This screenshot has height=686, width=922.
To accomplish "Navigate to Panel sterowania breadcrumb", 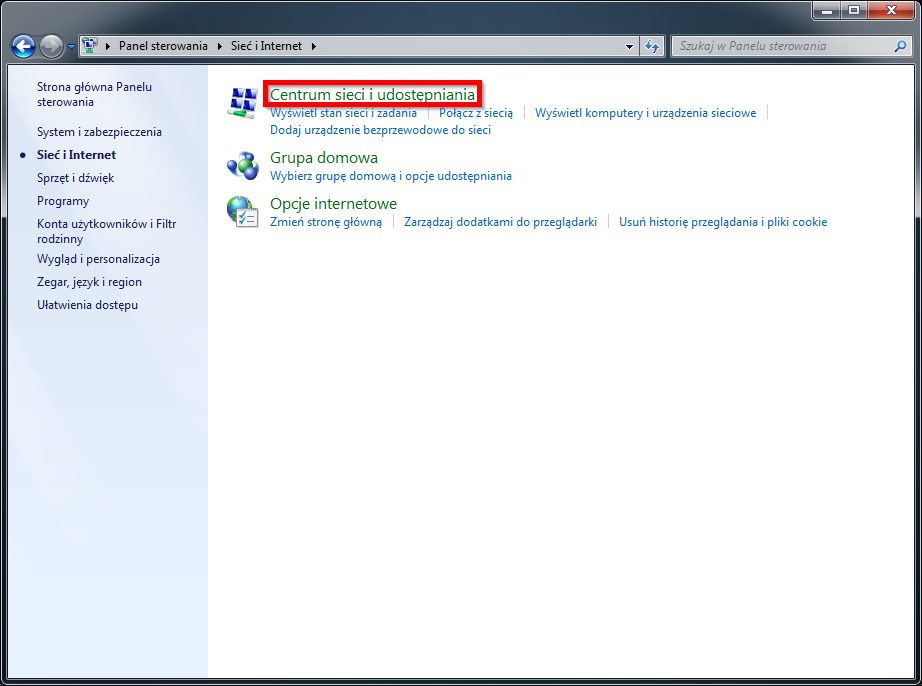I will point(163,46).
